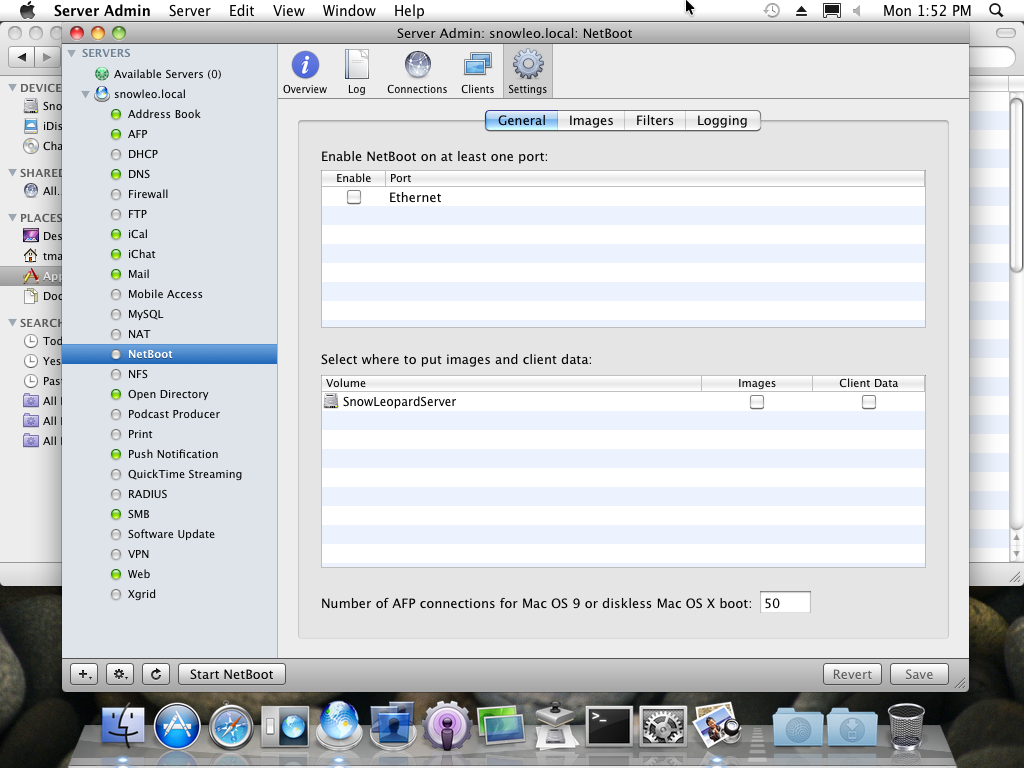Click the SnowLeopardServer volume disk icon
Image resolution: width=1024 pixels, height=768 pixels.
[331, 401]
